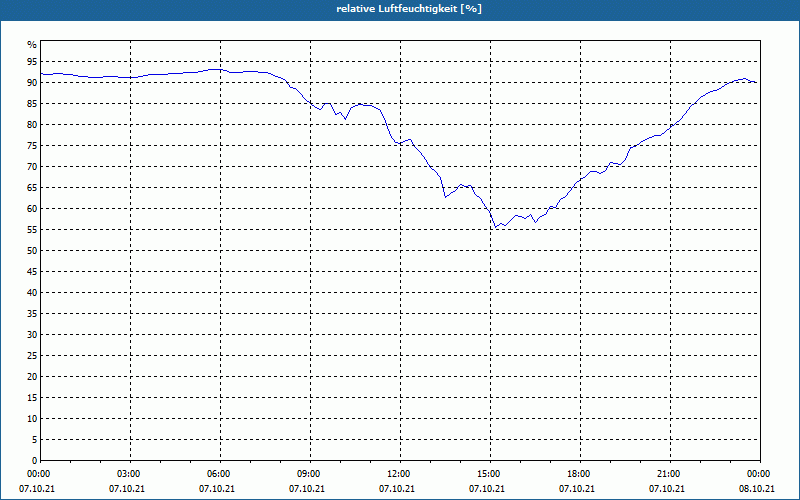The width and height of the screenshot is (800, 500).
Task: Pick the '75' y-axis value label
Action: coord(32,145)
